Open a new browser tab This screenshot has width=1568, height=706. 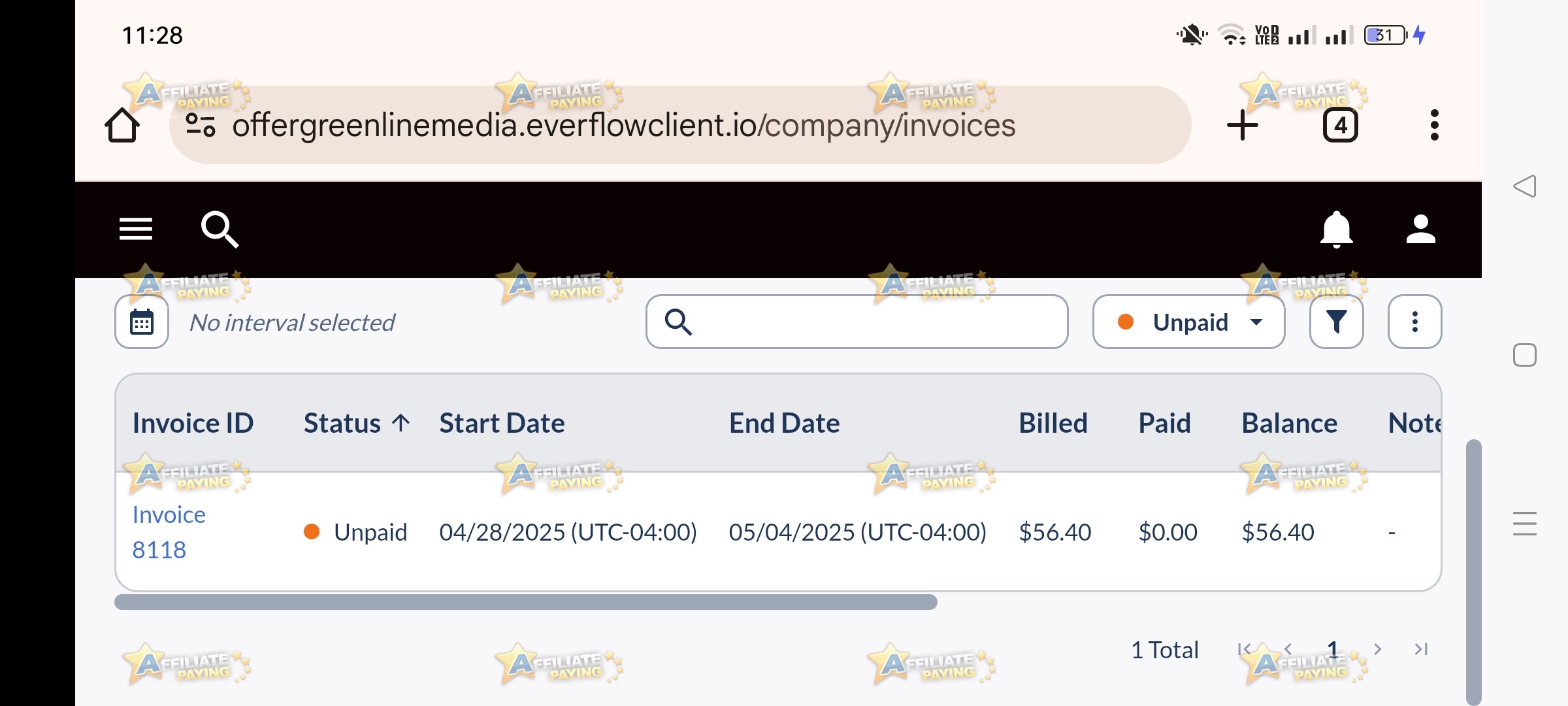click(1242, 125)
